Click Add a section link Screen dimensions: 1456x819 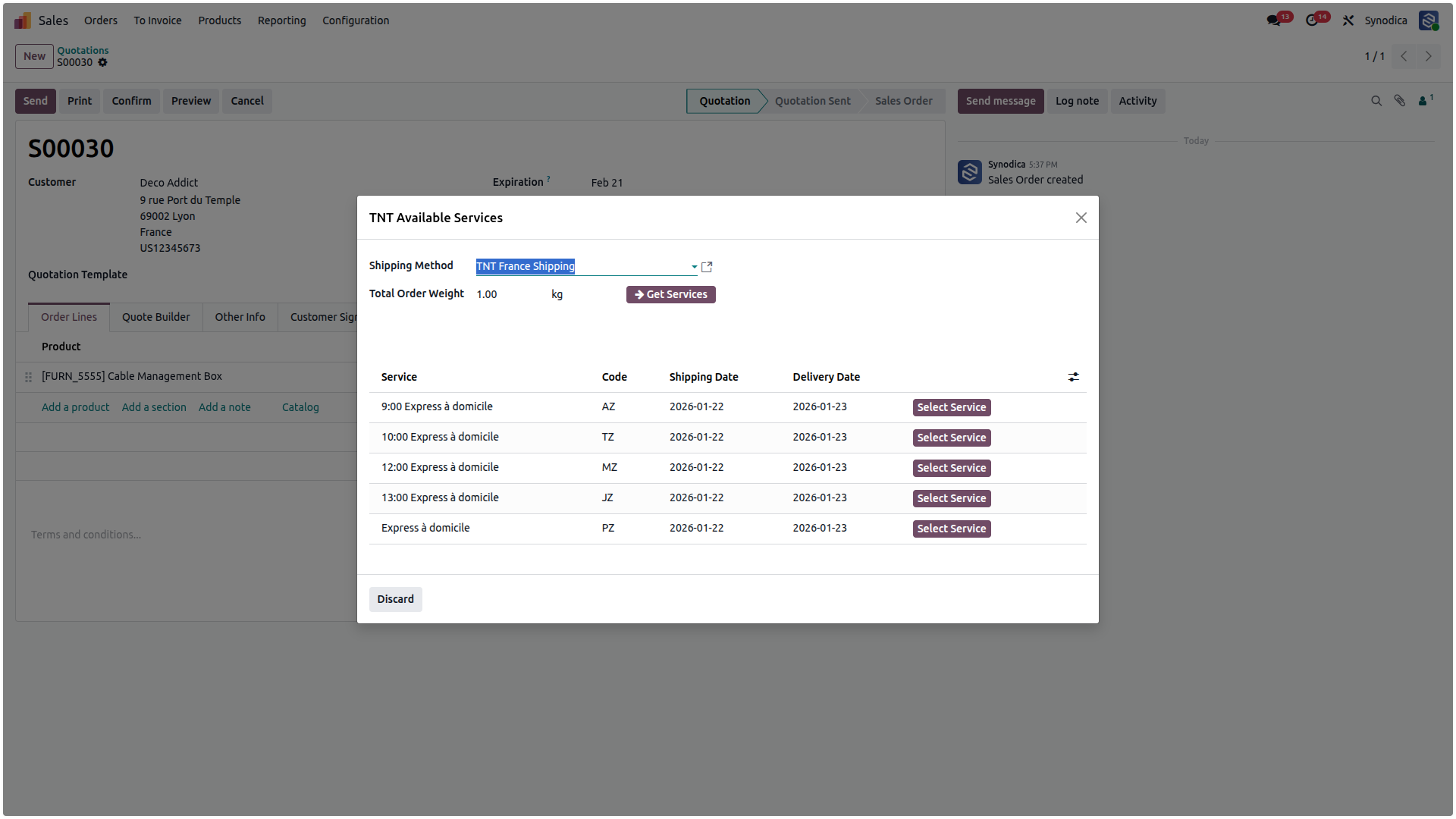(154, 407)
